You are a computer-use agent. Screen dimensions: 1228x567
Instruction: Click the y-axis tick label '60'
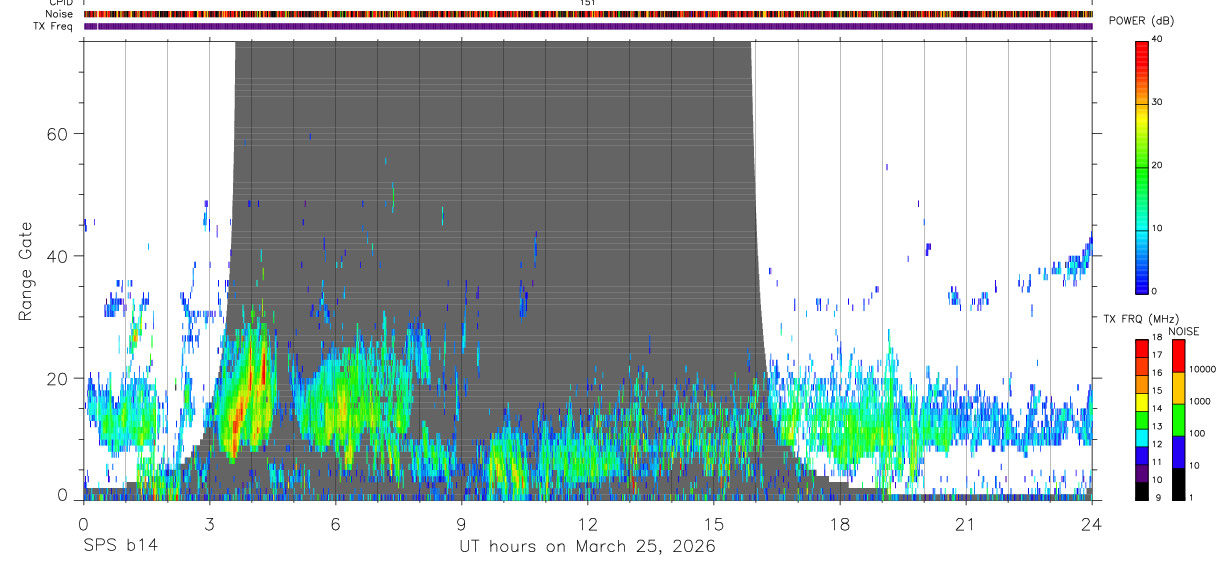(x=59, y=134)
